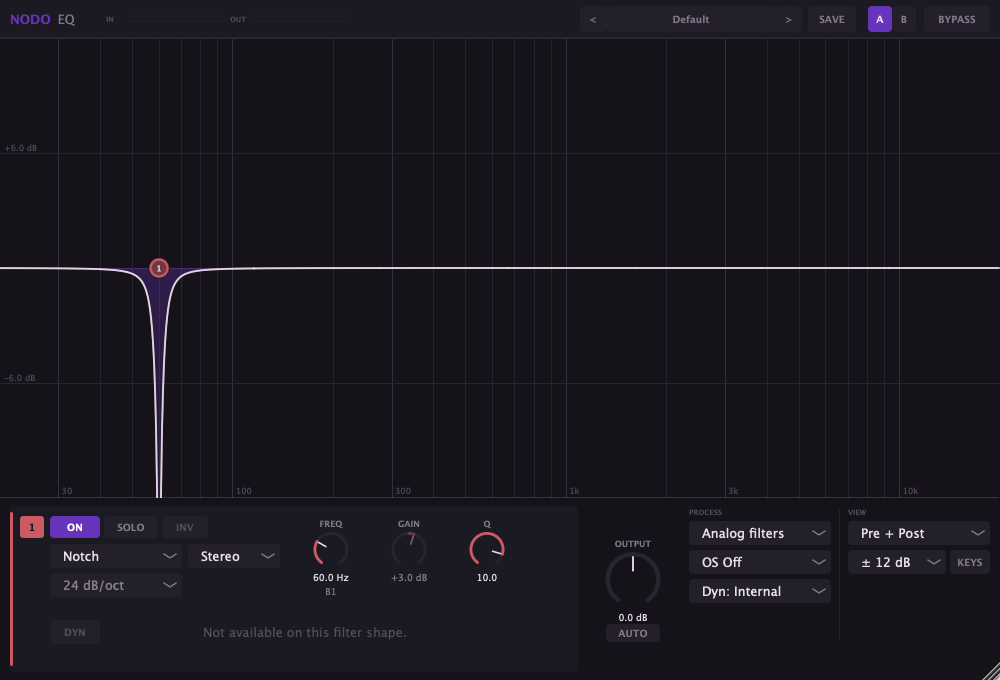Image resolution: width=1000 pixels, height=680 pixels.
Task: Click the 300 frequency axis label
Action: click(x=403, y=491)
